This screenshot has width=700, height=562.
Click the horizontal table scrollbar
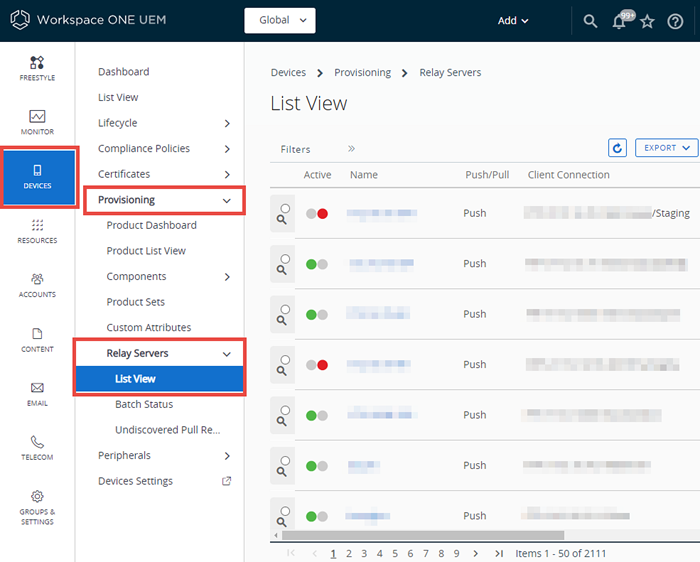(x=423, y=535)
